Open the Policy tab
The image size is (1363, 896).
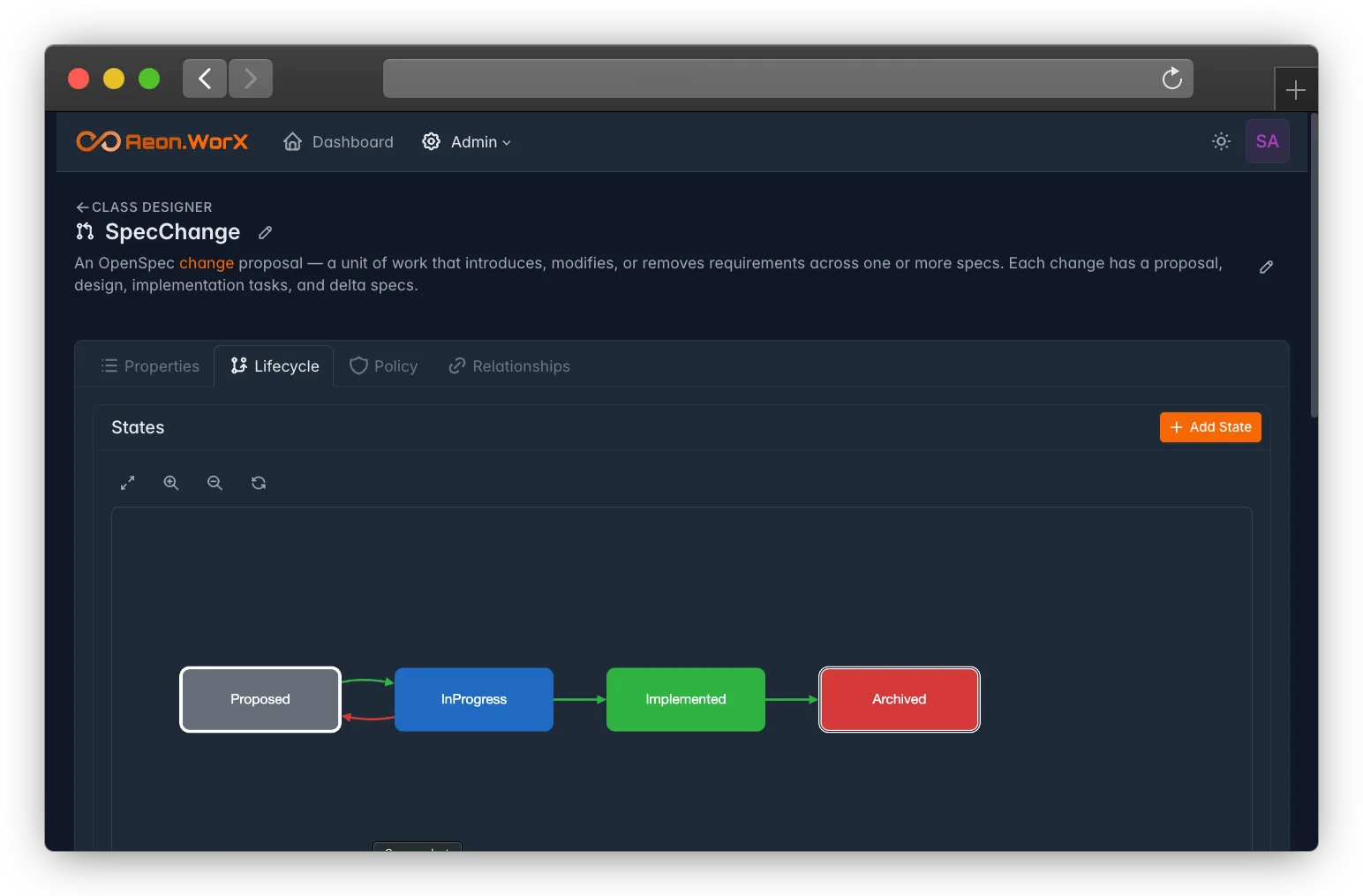383,366
